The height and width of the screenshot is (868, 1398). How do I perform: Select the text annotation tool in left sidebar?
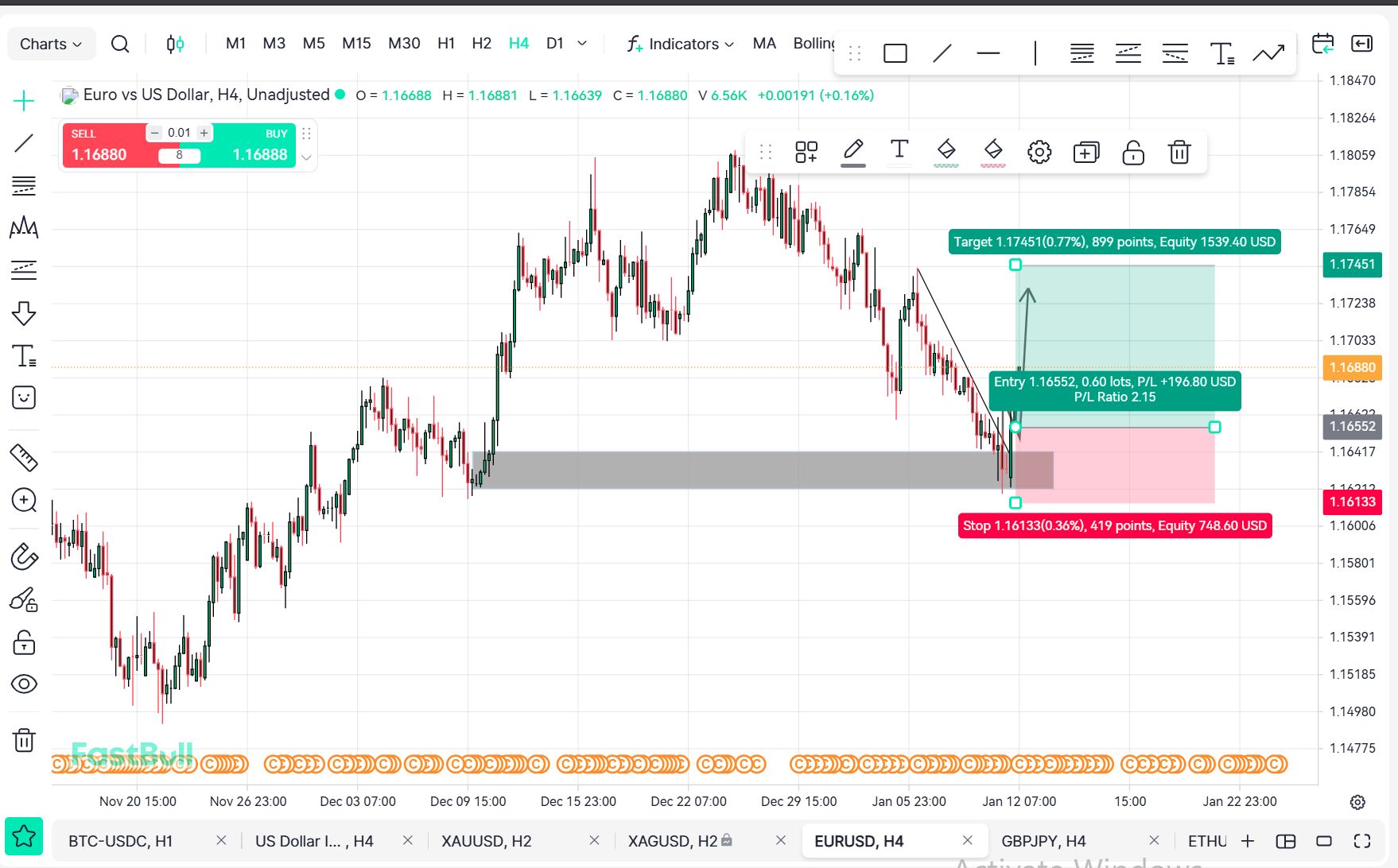[24, 355]
